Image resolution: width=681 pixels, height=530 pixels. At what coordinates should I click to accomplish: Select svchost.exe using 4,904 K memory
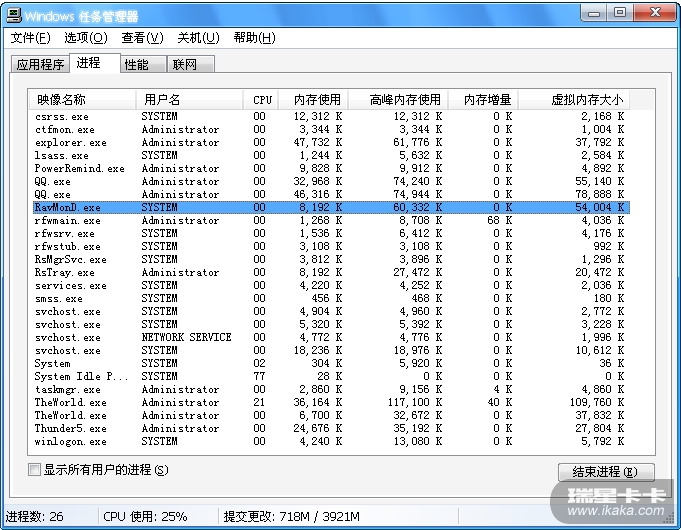(331, 311)
